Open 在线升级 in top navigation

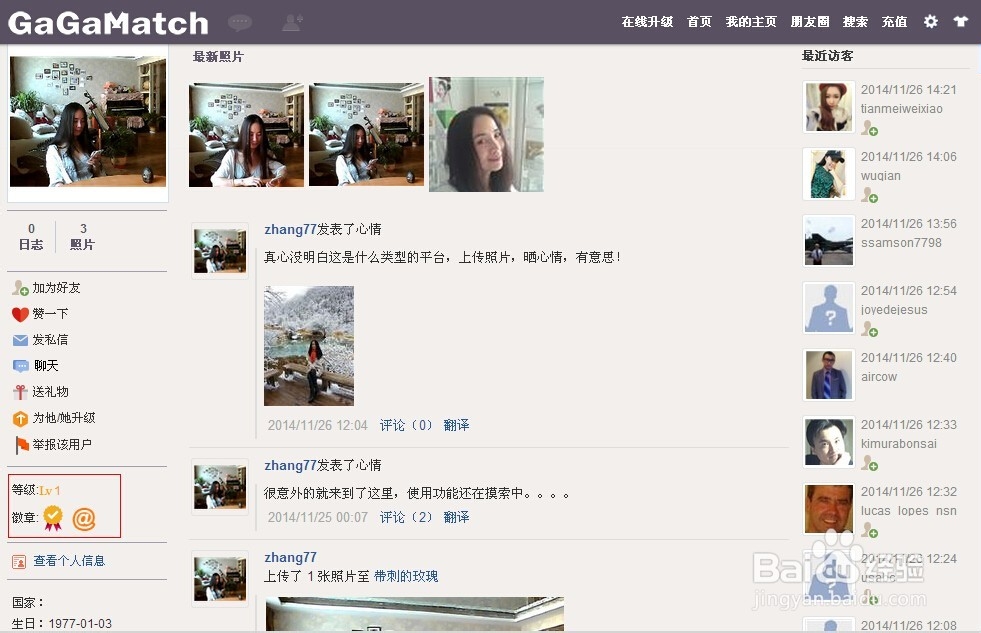(647, 22)
